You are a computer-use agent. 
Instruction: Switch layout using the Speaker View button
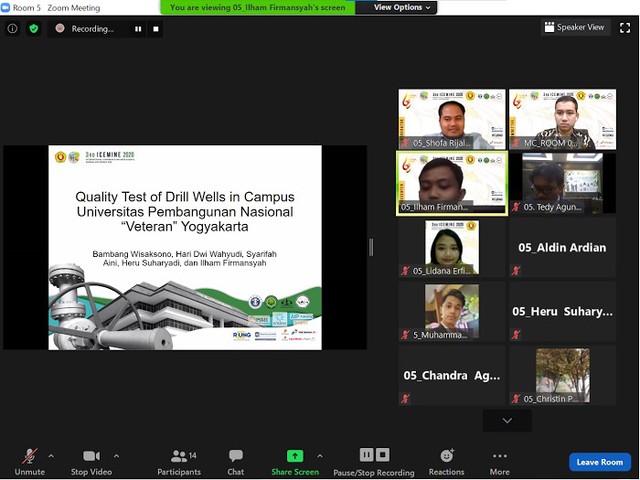click(x=575, y=27)
